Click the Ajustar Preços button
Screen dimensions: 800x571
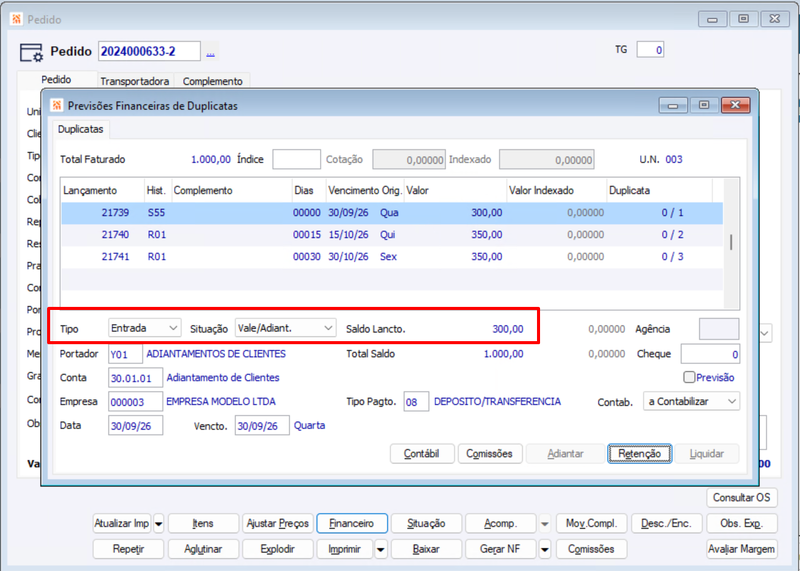(x=278, y=524)
